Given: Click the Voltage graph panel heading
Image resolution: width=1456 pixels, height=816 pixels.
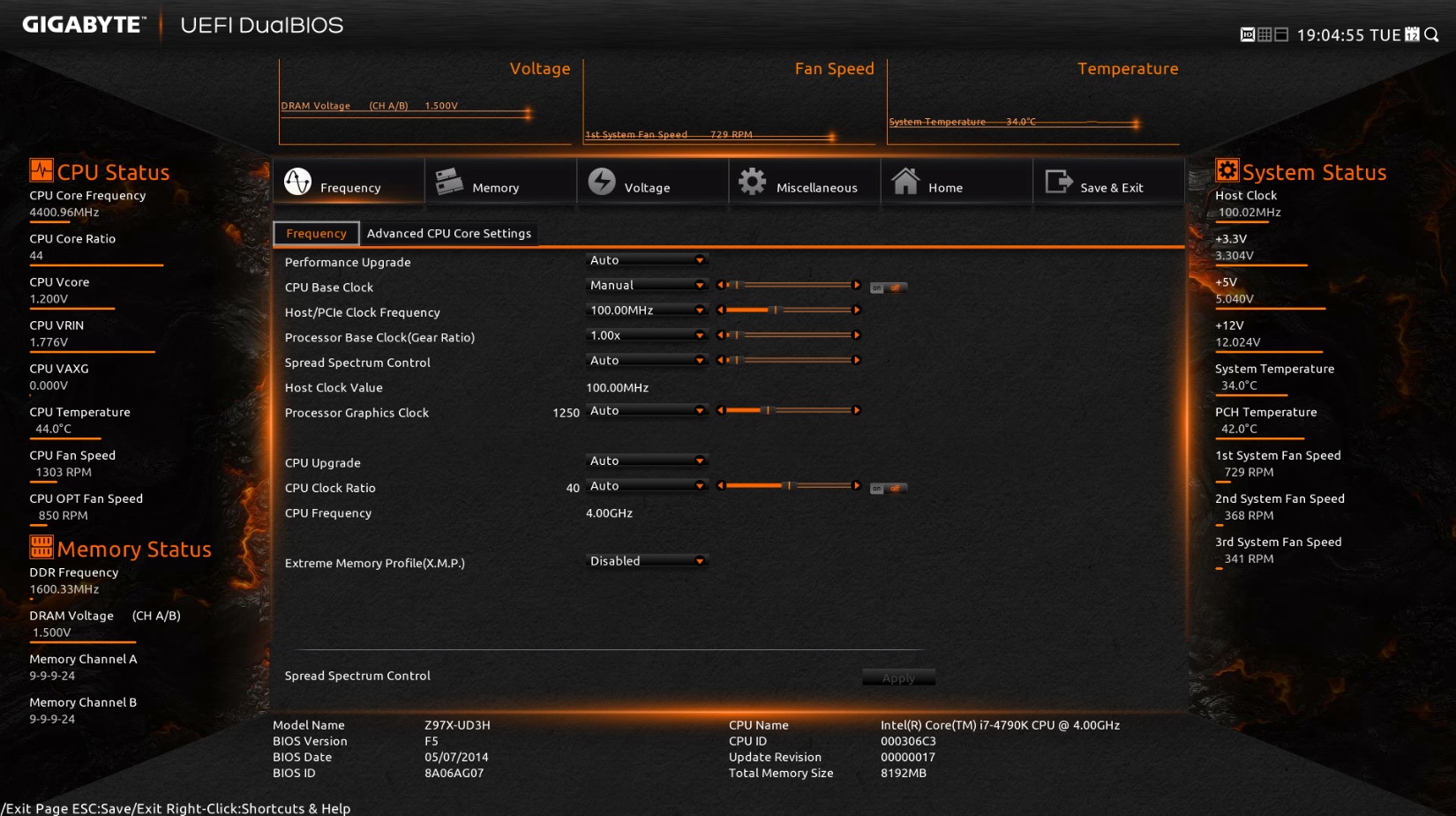Looking at the screenshot, I should coord(539,69).
